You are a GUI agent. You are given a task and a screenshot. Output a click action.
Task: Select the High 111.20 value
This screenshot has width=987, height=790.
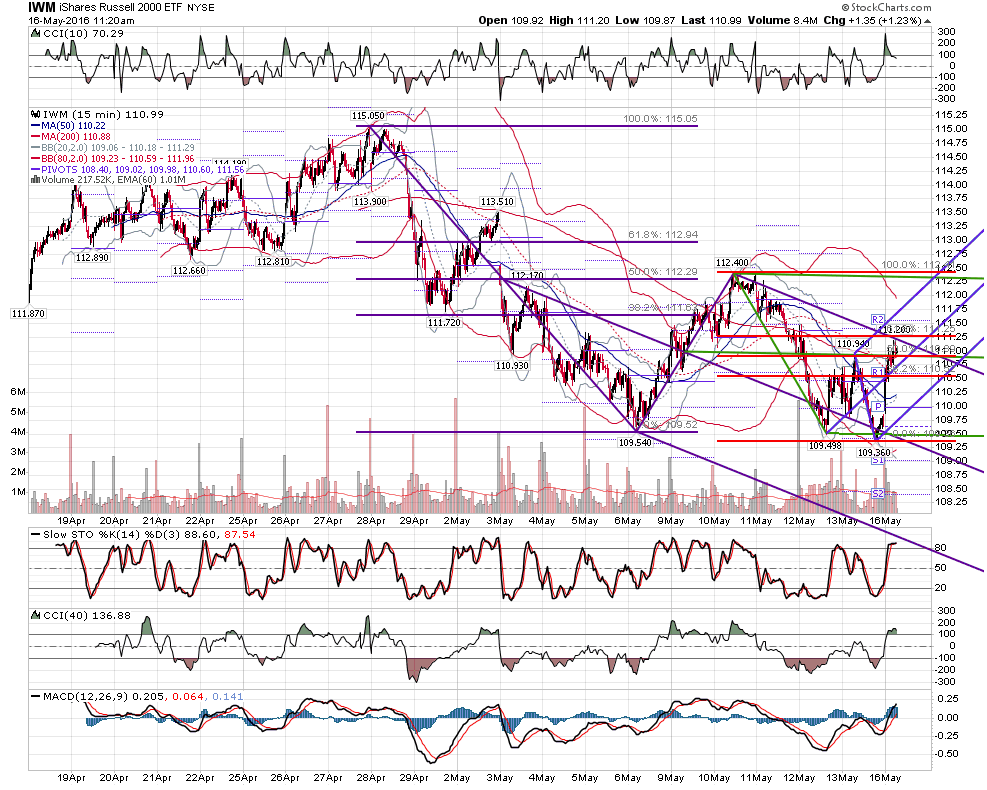click(579, 20)
